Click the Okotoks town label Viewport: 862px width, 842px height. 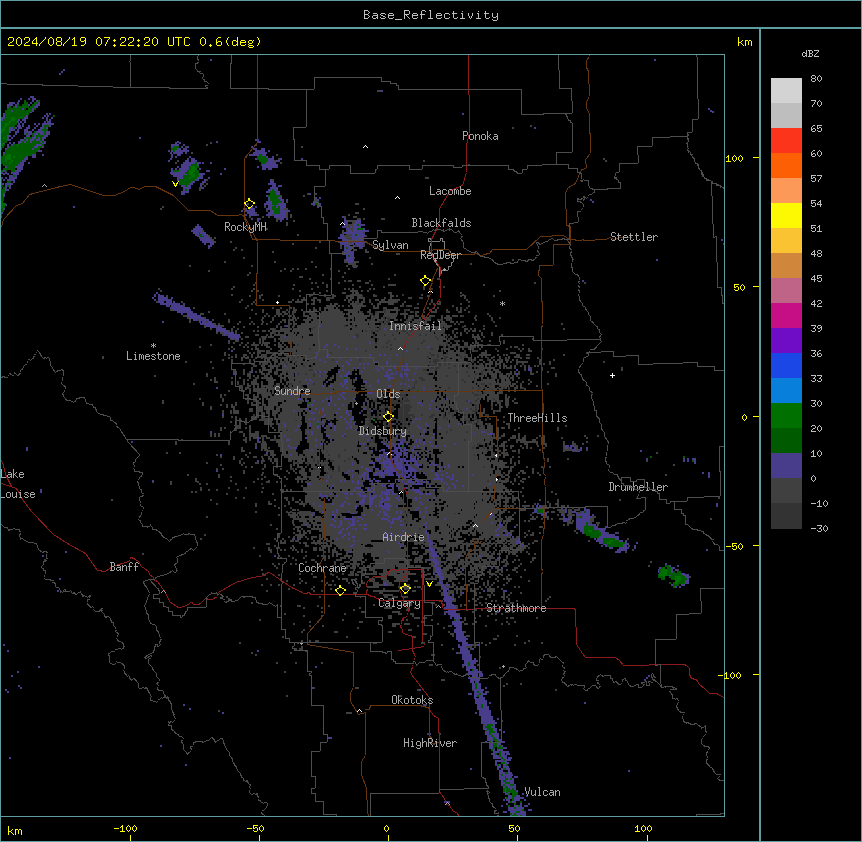pos(412,700)
